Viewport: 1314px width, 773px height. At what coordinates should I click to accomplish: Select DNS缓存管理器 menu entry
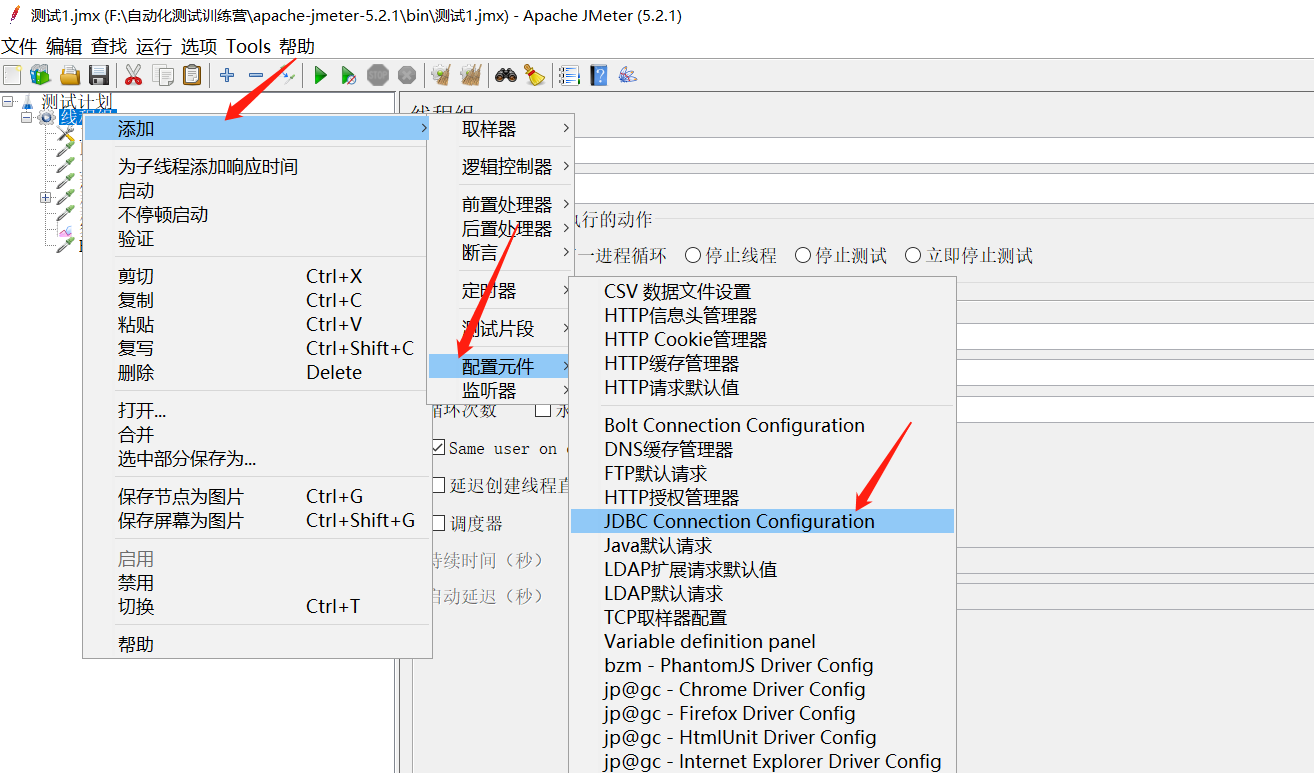point(762,449)
